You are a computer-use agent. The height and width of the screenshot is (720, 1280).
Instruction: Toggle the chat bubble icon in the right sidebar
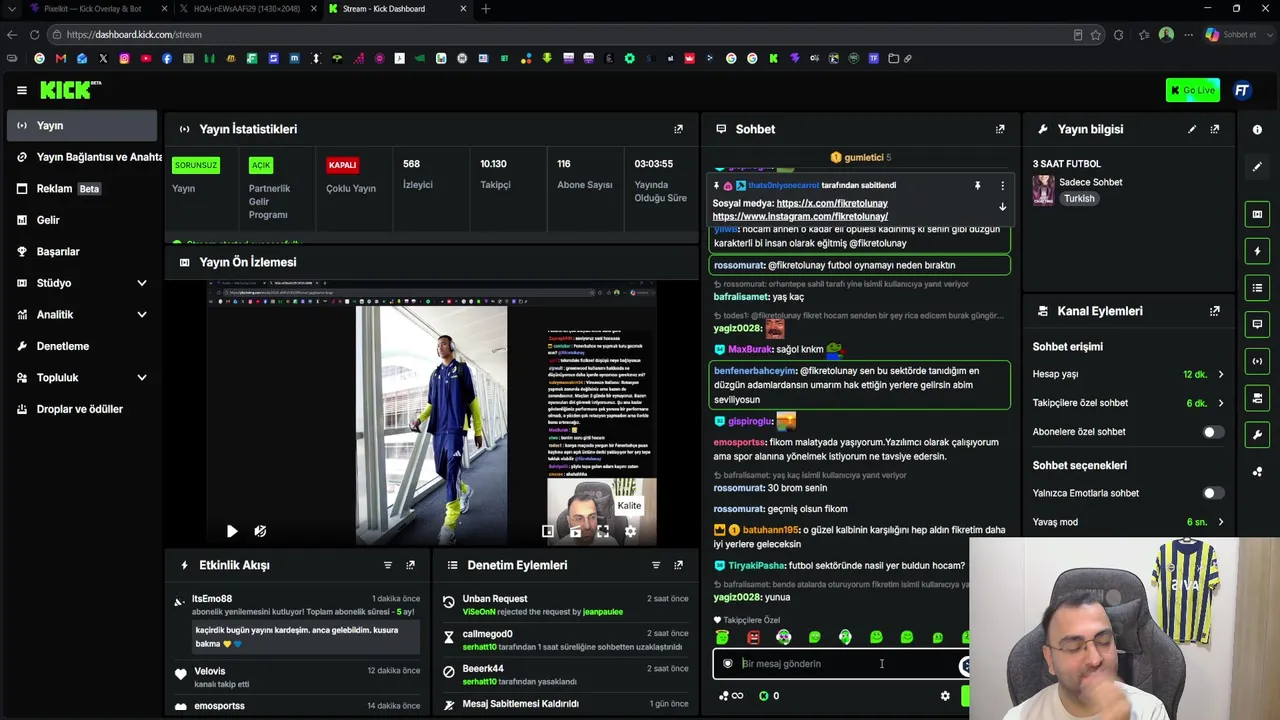[1257, 324]
